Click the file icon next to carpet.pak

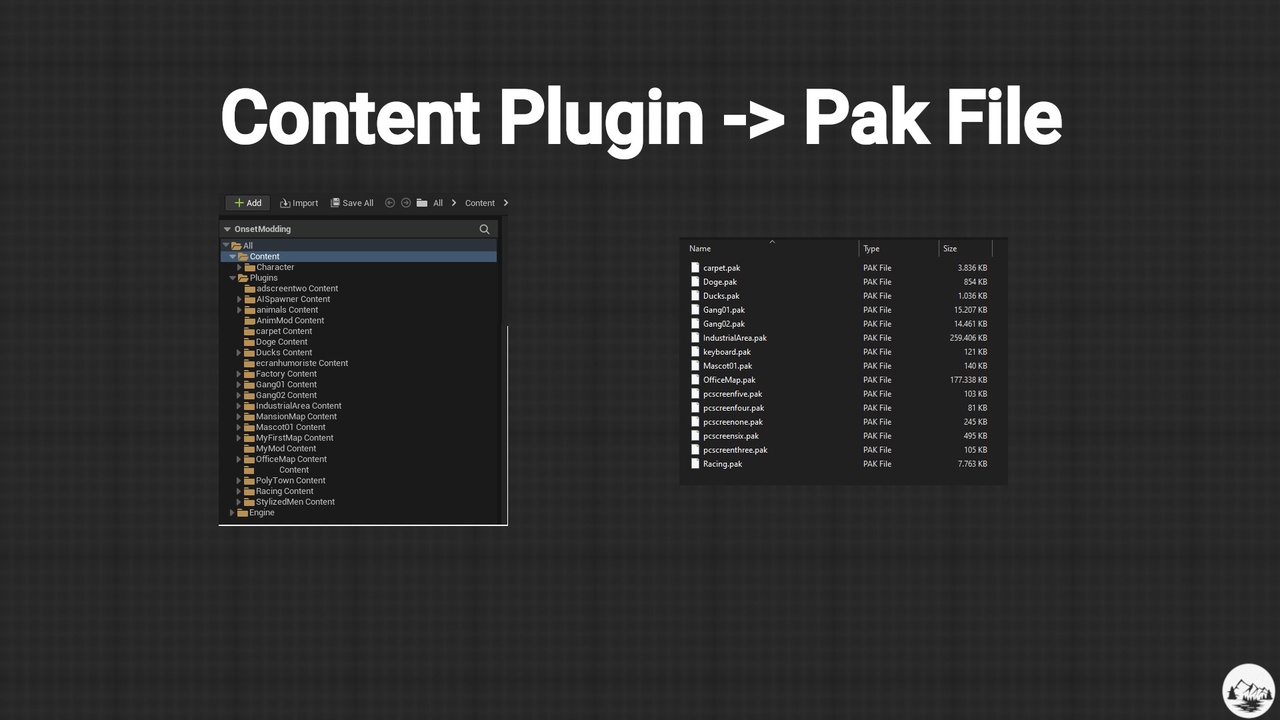pos(695,268)
